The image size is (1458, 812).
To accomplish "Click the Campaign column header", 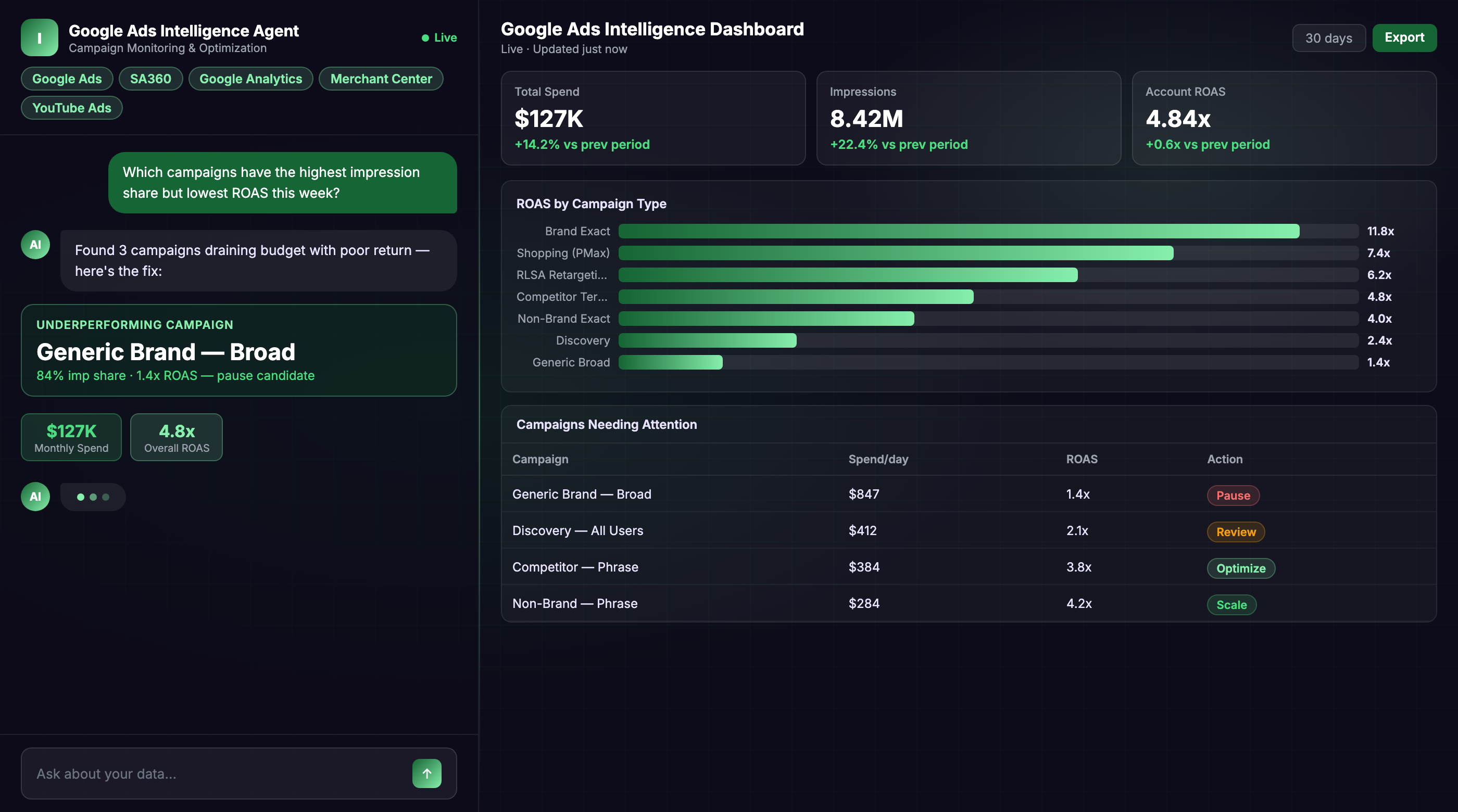I will point(540,459).
